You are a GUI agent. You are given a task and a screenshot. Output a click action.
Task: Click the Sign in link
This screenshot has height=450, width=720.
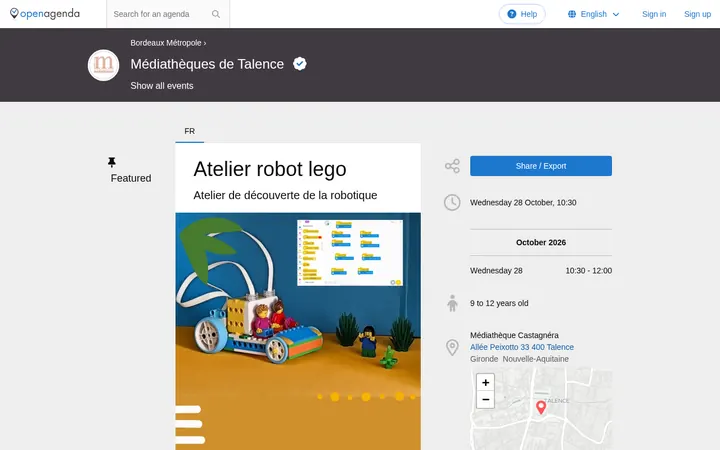tap(654, 14)
